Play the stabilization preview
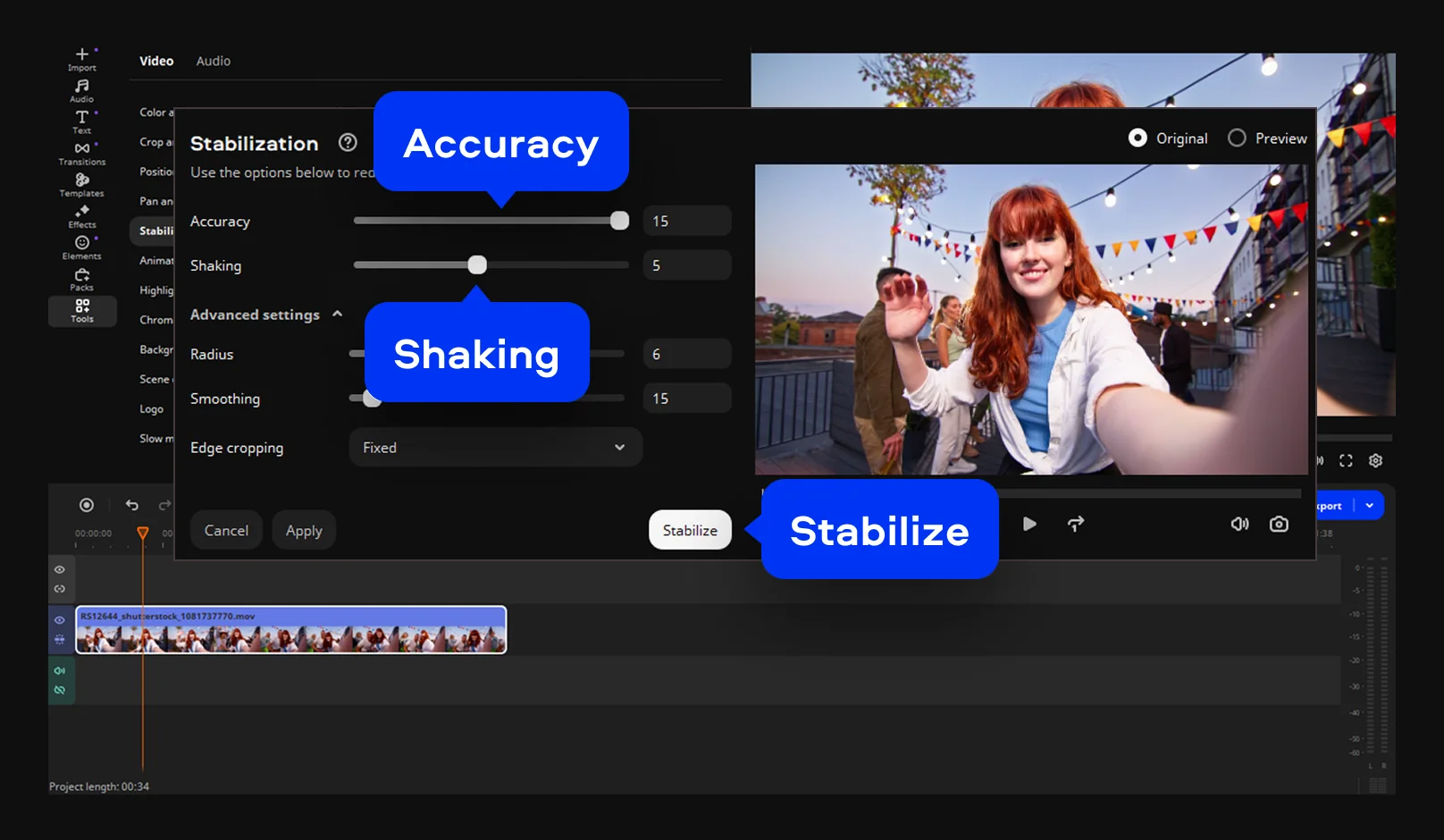The image size is (1444, 840). coord(1029,524)
